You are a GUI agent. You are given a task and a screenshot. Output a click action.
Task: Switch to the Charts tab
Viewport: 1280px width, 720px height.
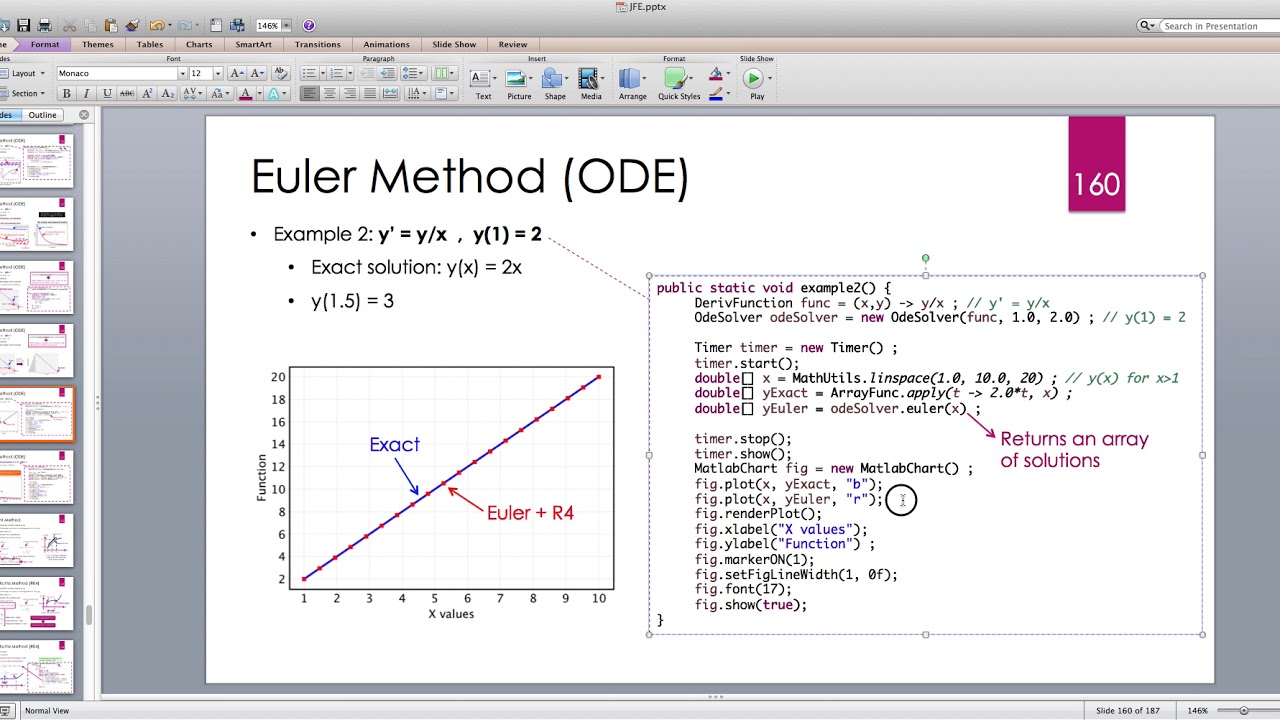(x=199, y=44)
